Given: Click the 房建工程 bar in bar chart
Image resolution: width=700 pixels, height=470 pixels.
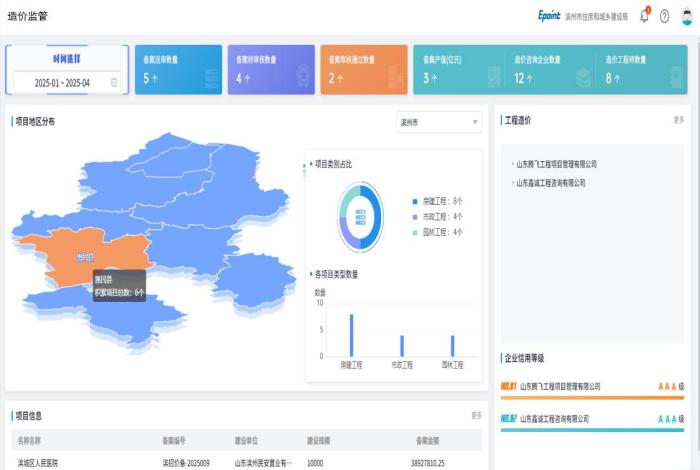Looking at the screenshot, I should 352,335.
